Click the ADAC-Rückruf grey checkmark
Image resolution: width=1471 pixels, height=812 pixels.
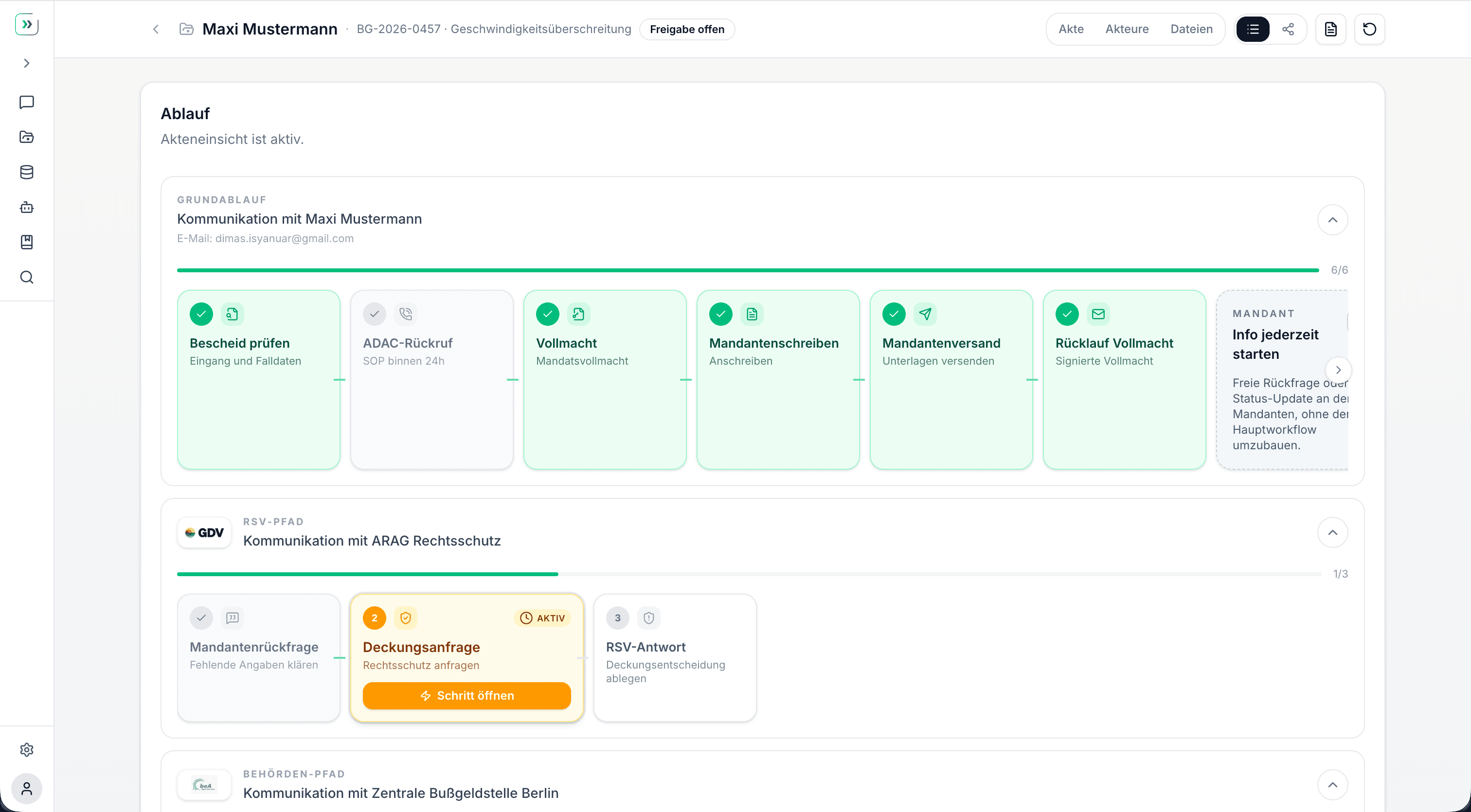coord(374,314)
